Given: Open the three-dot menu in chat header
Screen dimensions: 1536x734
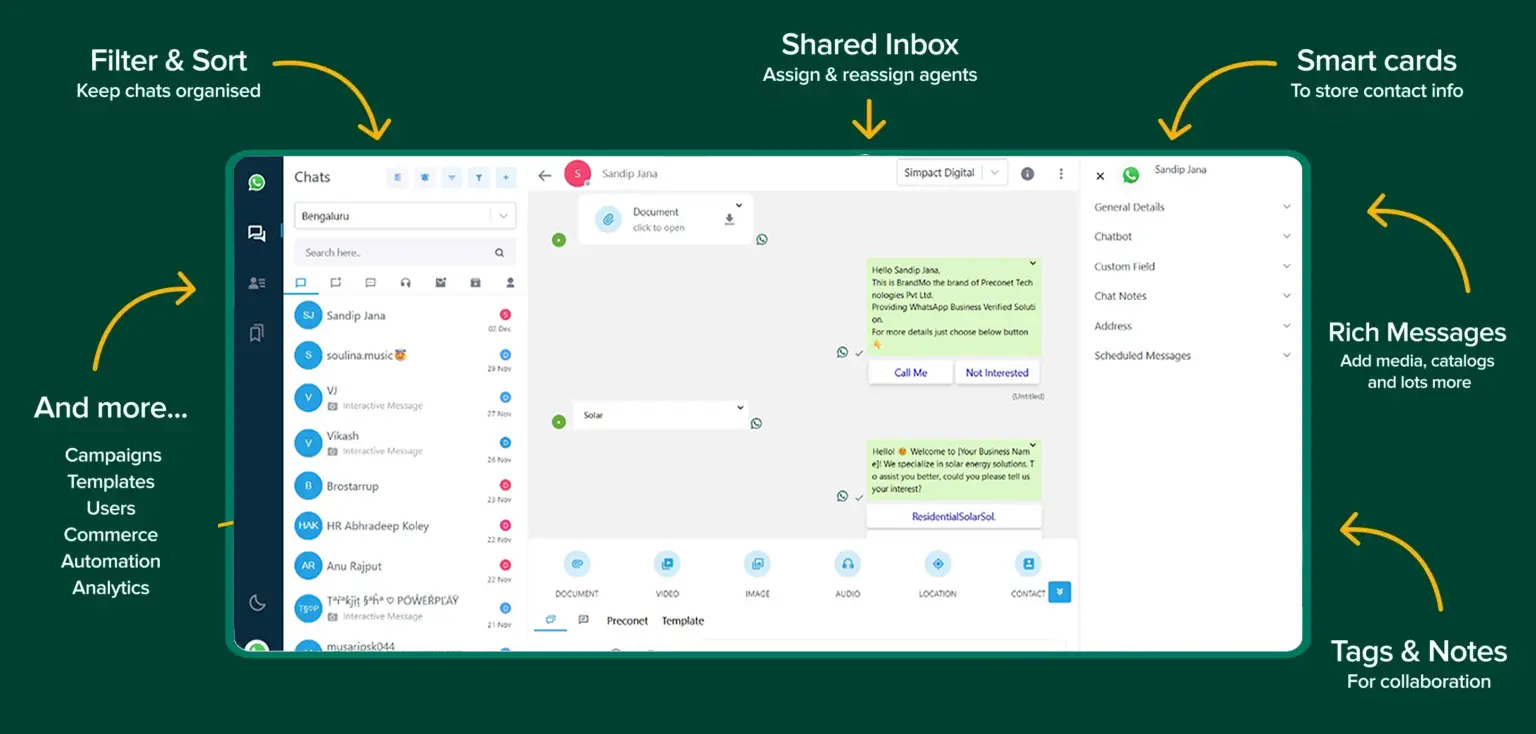Looking at the screenshot, I should 1061,174.
